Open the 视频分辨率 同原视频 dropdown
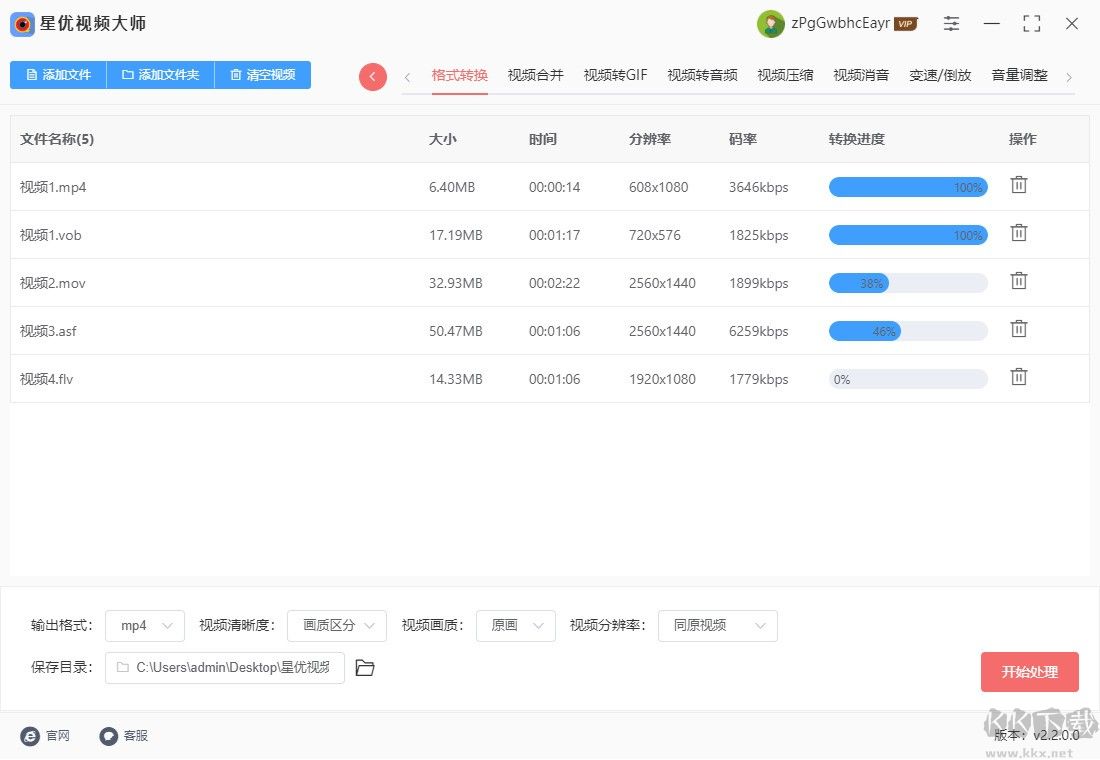Image resolution: width=1100 pixels, height=760 pixels. [717, 625]
